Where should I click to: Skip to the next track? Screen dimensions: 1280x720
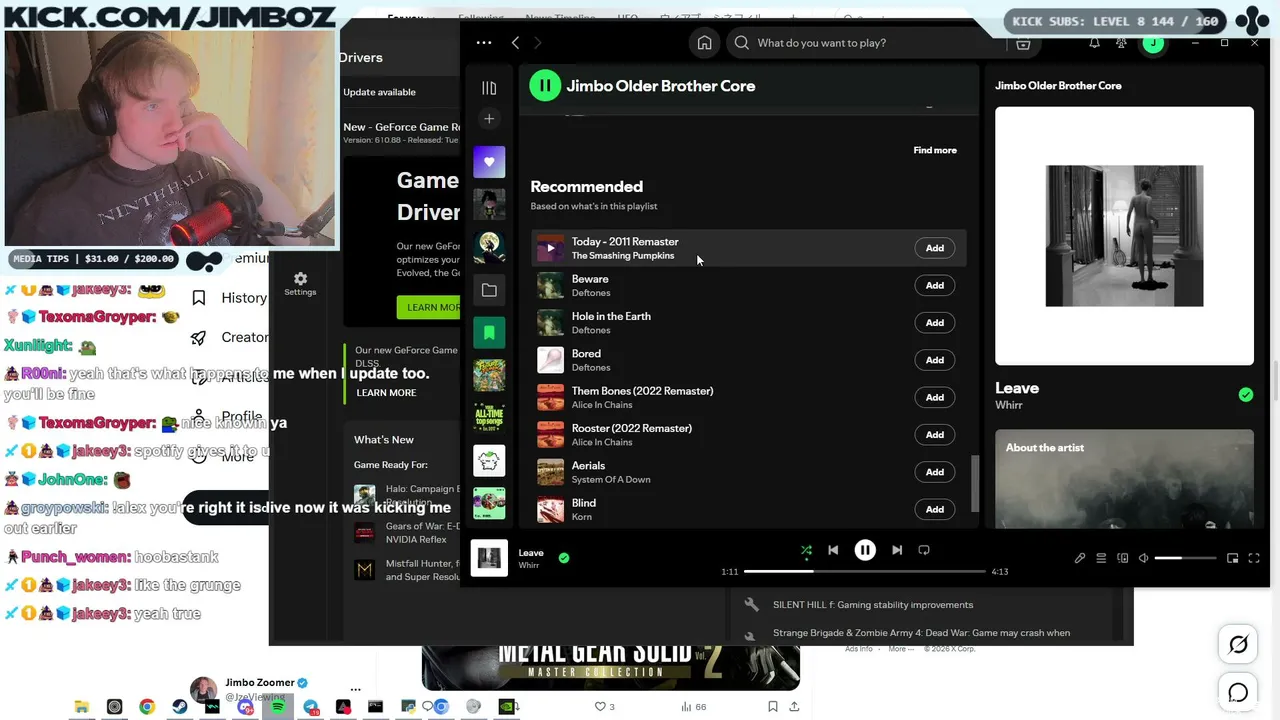pos(897,550)
